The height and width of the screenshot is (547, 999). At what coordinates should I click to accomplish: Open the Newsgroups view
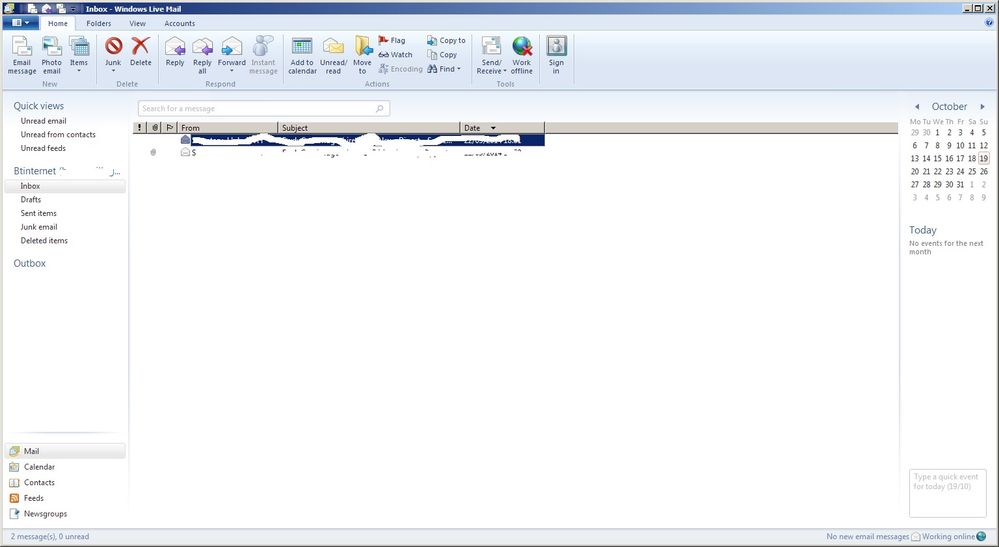pos(45,514)
